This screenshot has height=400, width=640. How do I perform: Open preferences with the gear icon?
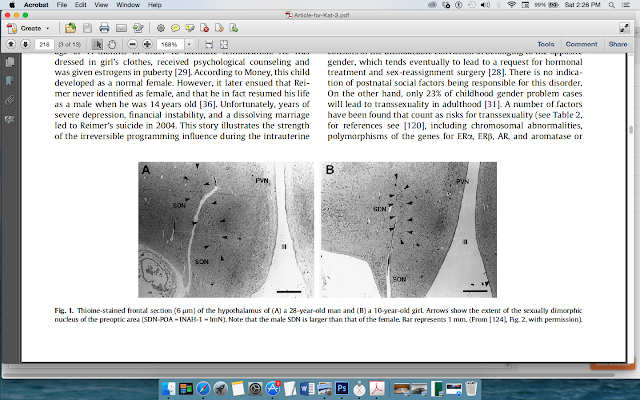(x=161, y=28)
